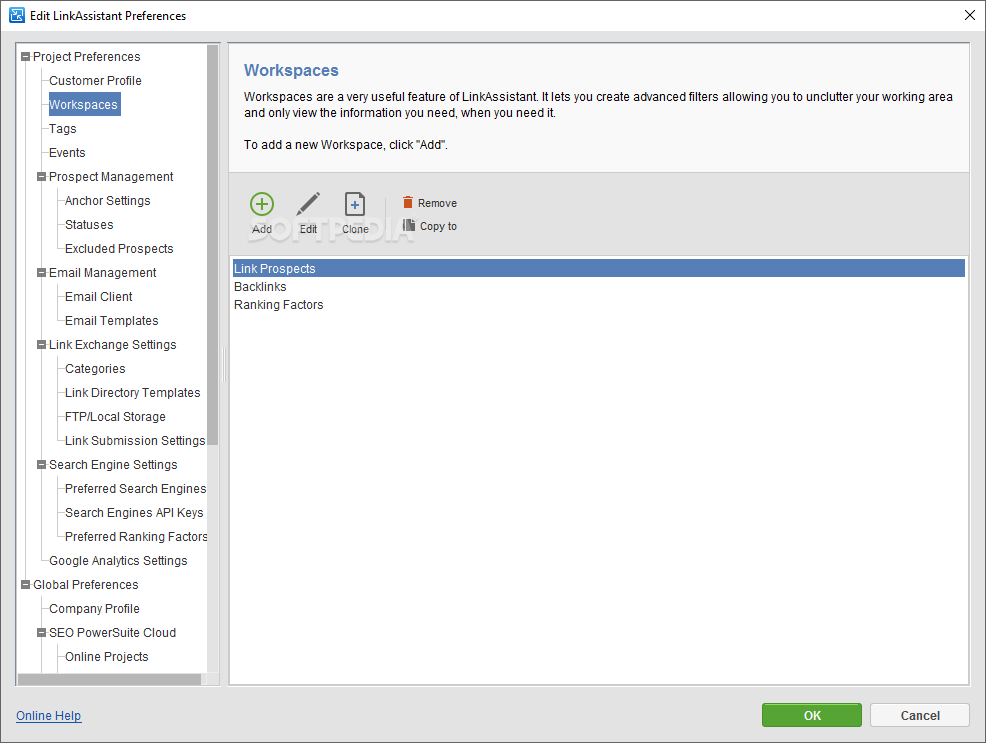Collapse the Email Management node

tap(42, 273)
